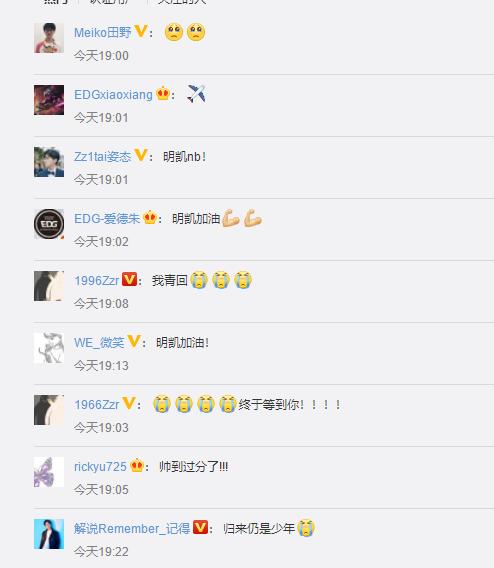Click the rickyu725 butterfly avatar
The image size is (494, 568).
49,472
